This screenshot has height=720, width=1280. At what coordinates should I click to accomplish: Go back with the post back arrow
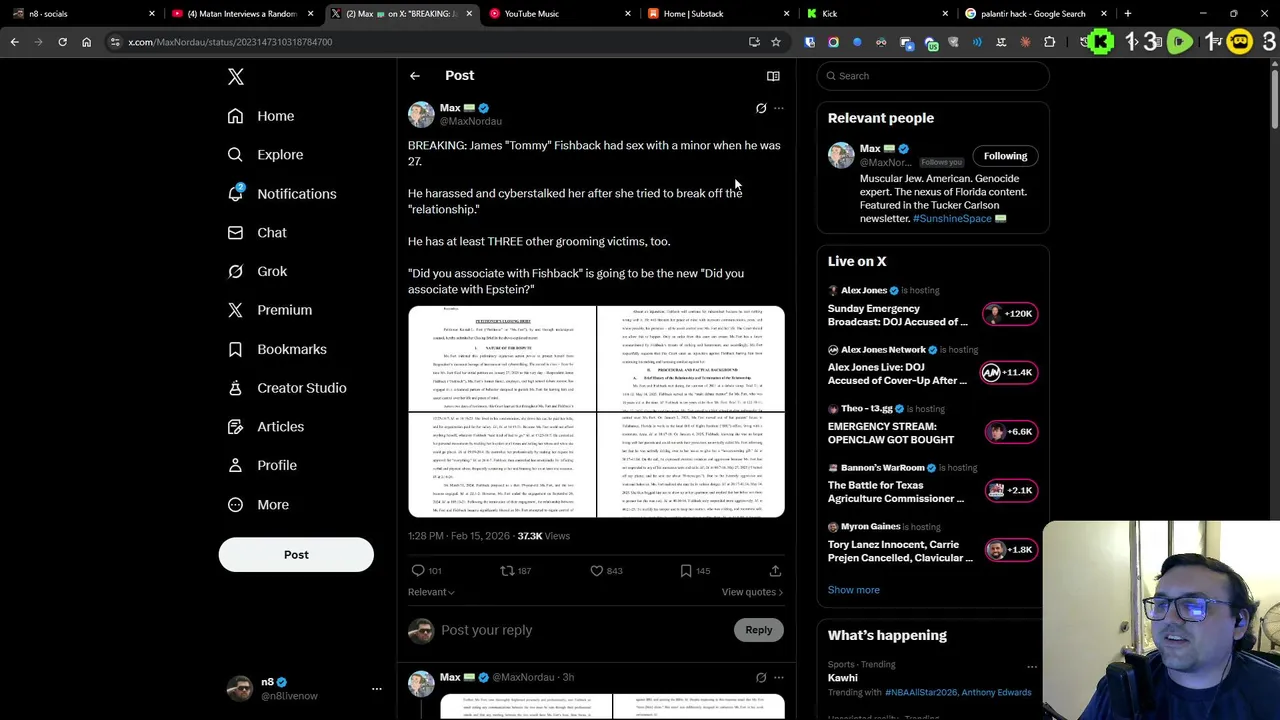point(415,76)
